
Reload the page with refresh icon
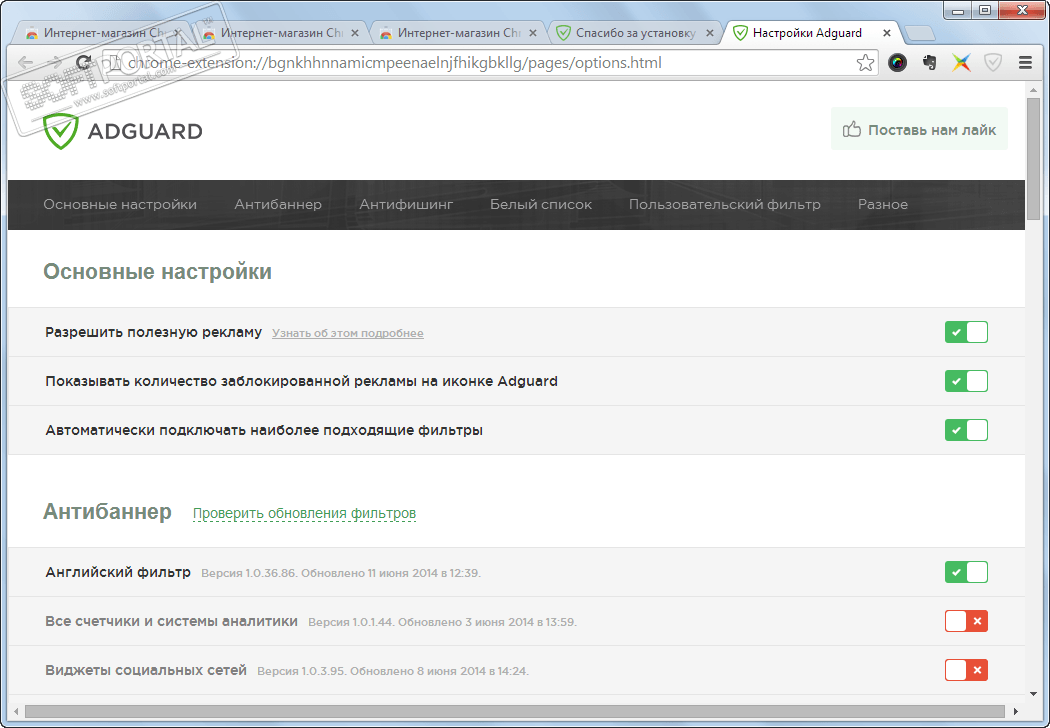click(x=84, y=63)
